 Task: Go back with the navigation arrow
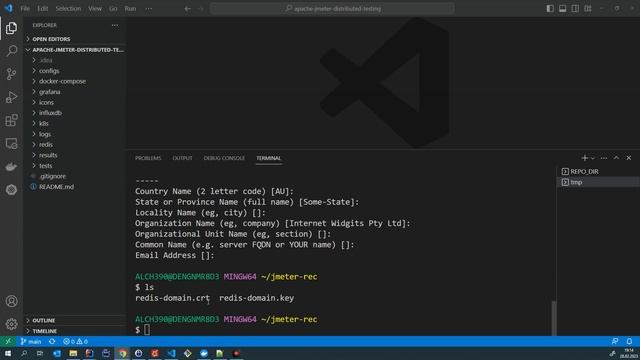tap(187, 9)
